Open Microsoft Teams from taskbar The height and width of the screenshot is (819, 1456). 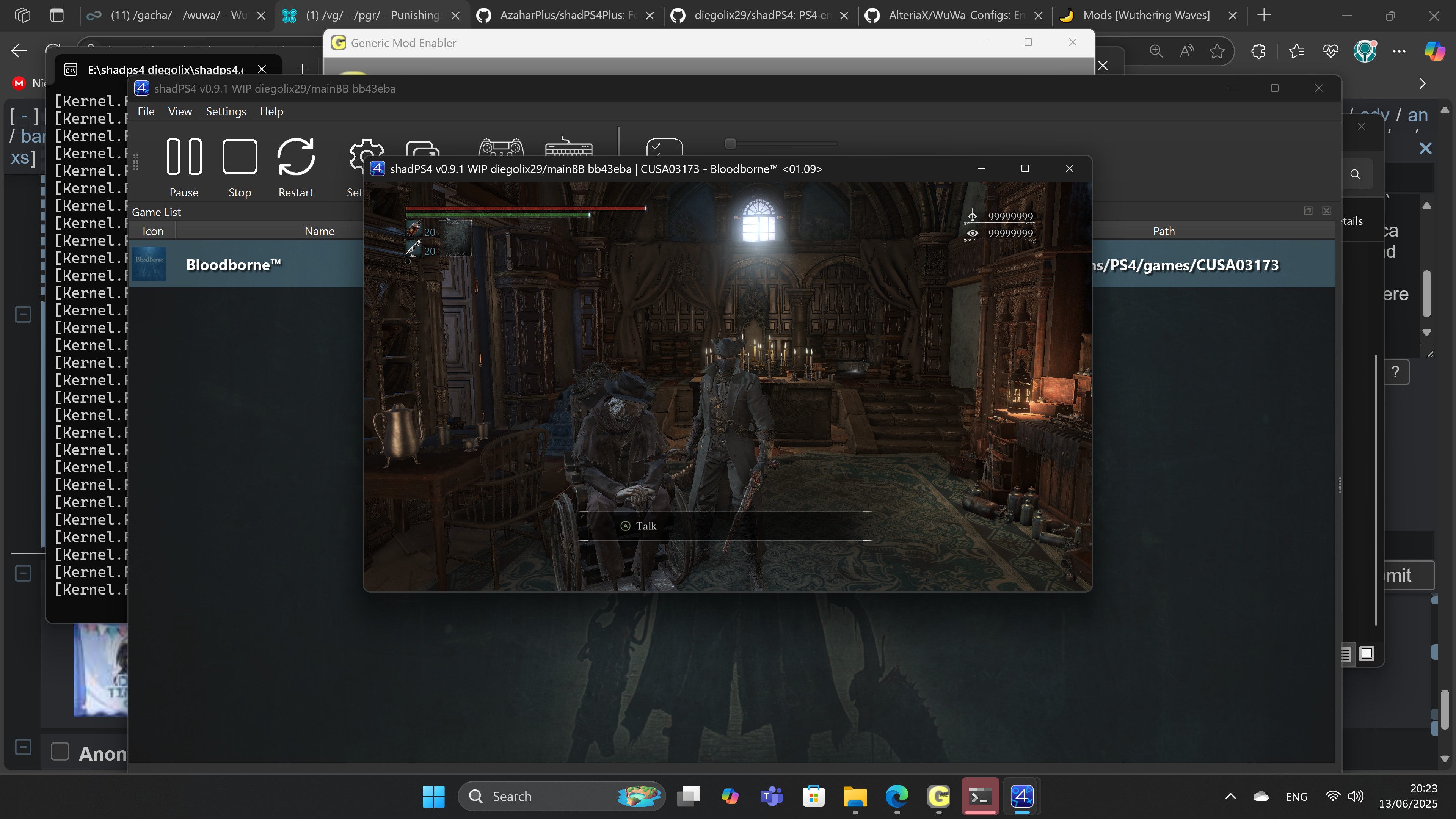coord(772,796)
